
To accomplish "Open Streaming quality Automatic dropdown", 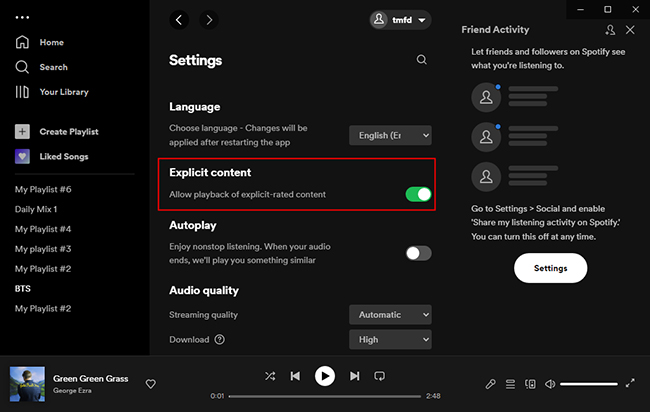I will coord(390,315).
